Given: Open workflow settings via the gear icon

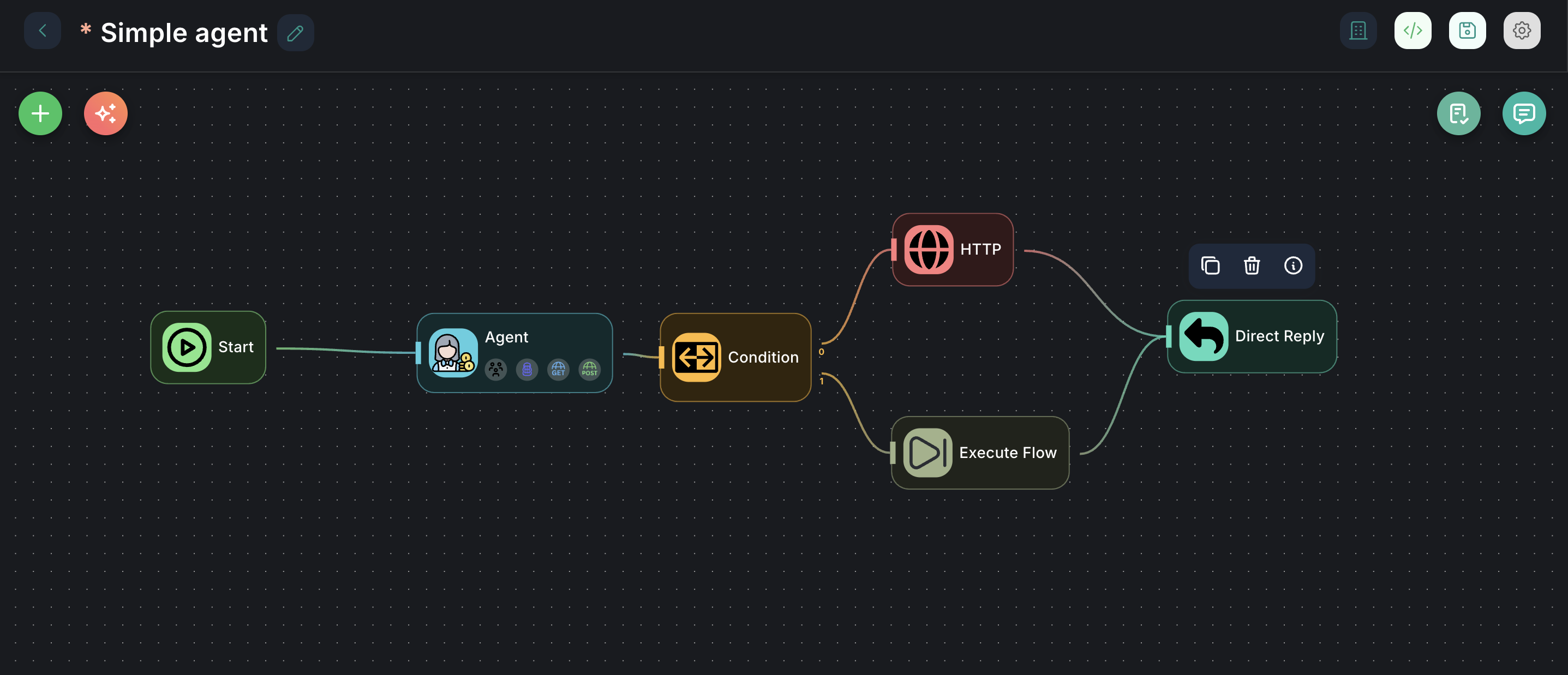Looking at the screenshot, I should pos(1522,31).
